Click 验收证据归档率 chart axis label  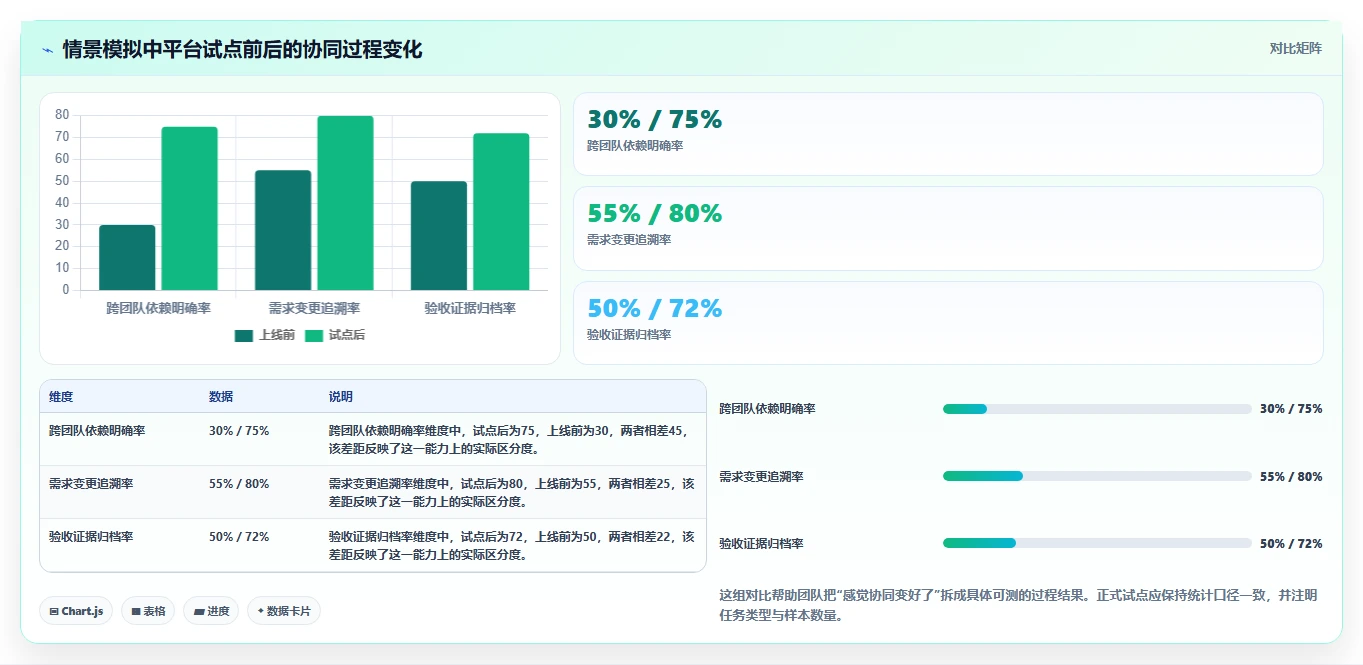pyautogui.click(x=470, y=308)
